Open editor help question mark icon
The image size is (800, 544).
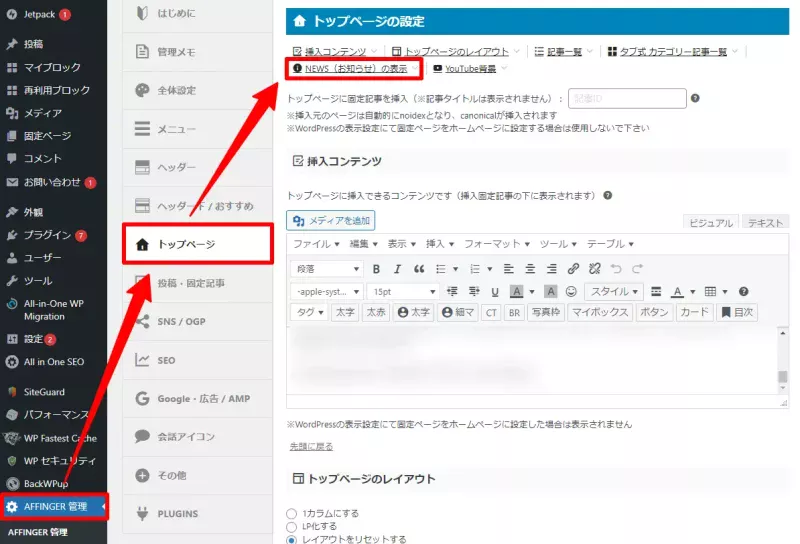[x=743, y=291]
